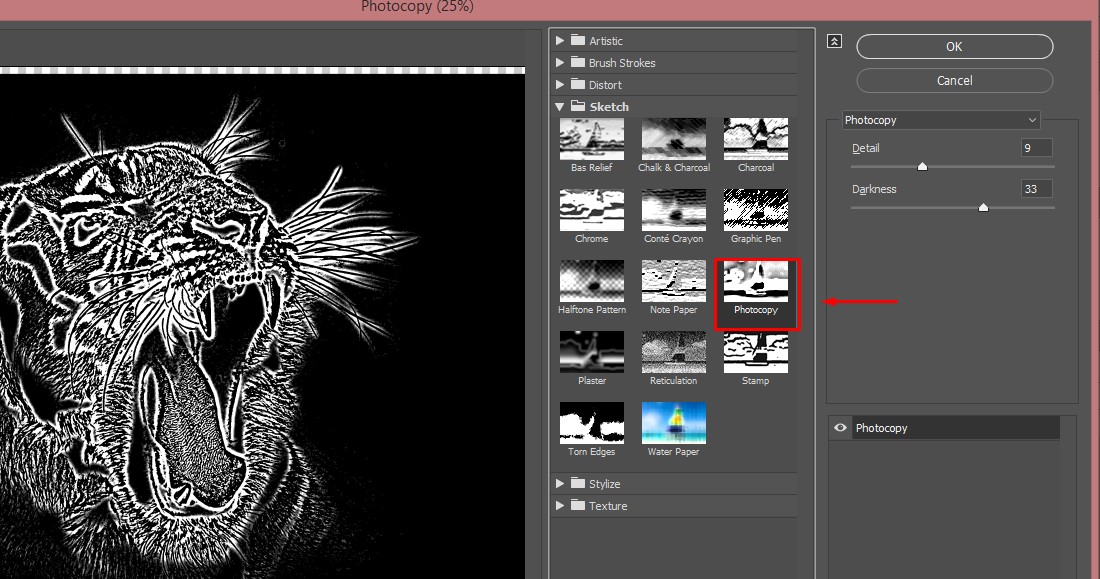Screen dimensions: 1100x579
Task: Click the Detail value field showing 9
Action: tap(1037, 148)
